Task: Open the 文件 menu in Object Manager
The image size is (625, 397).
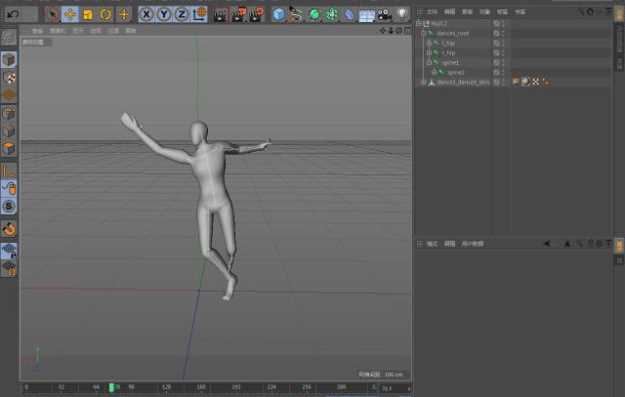Action: click(x=432, y=12)
